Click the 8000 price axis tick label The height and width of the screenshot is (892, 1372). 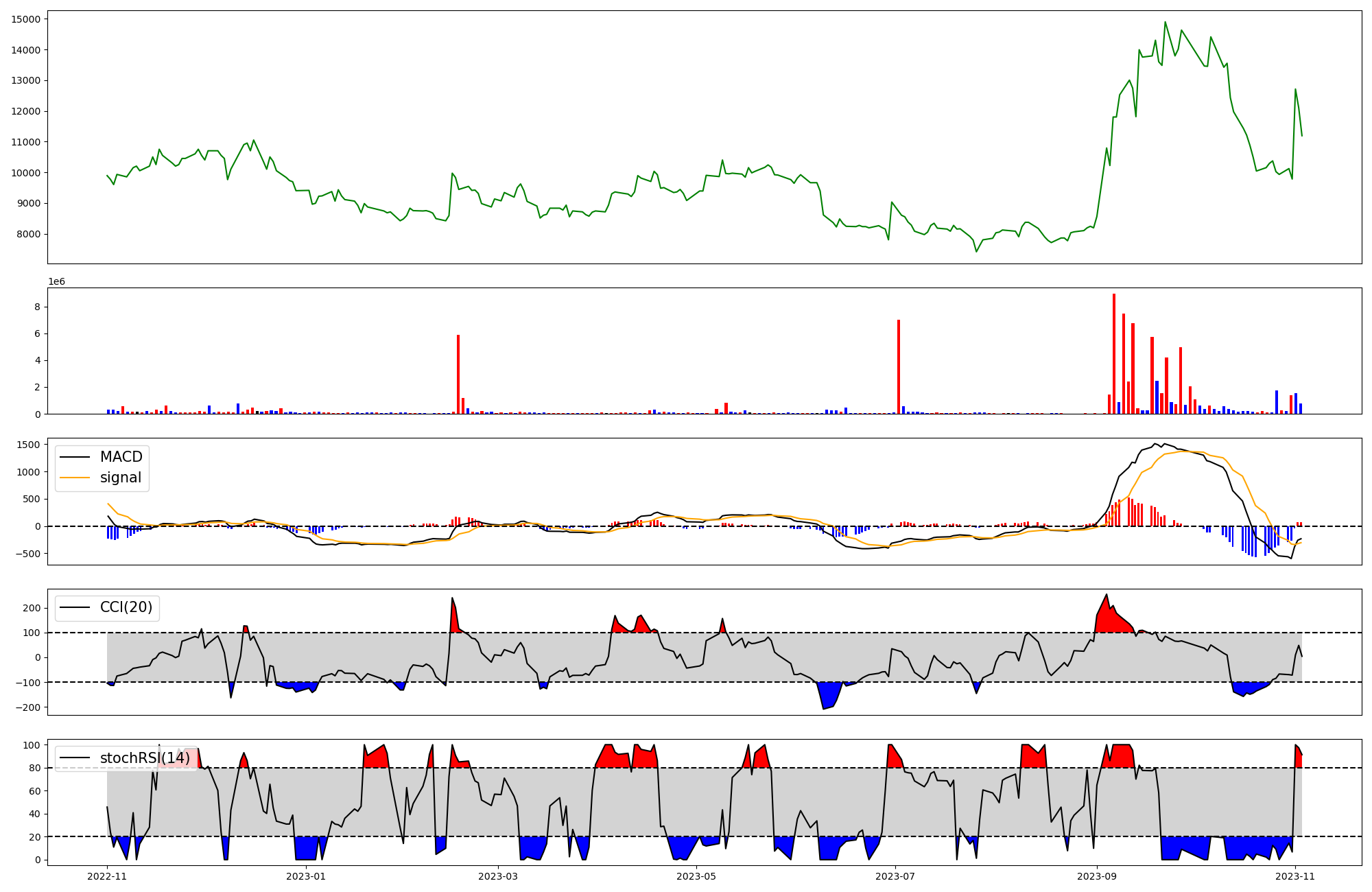click(28, 234)
